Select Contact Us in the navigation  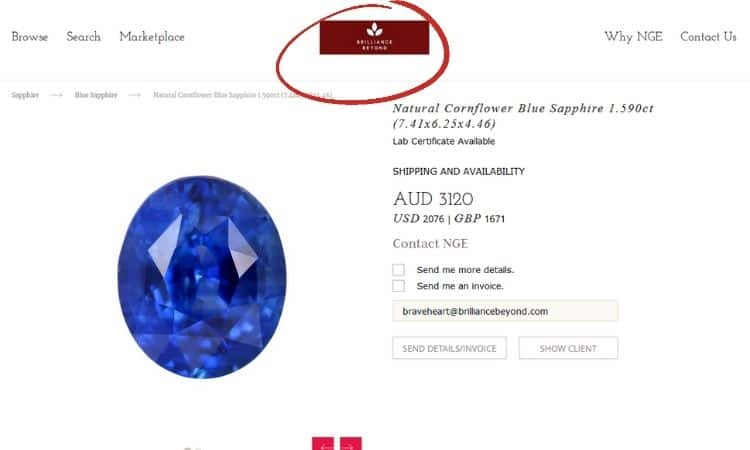708,37
